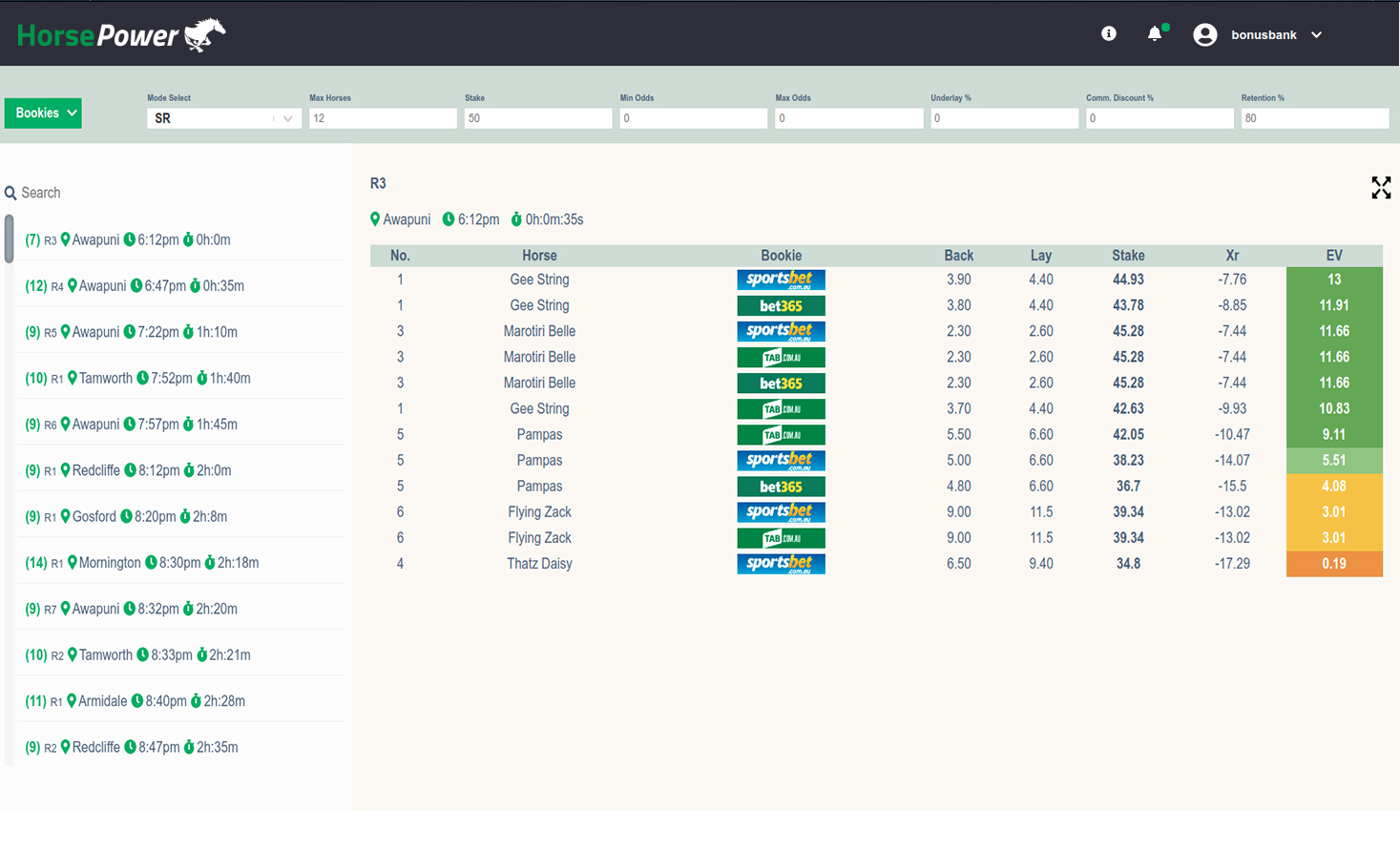Click the Xr column header
Image resolution: width=1400 pixels, height=851 pixels.
pos(1232,256)
